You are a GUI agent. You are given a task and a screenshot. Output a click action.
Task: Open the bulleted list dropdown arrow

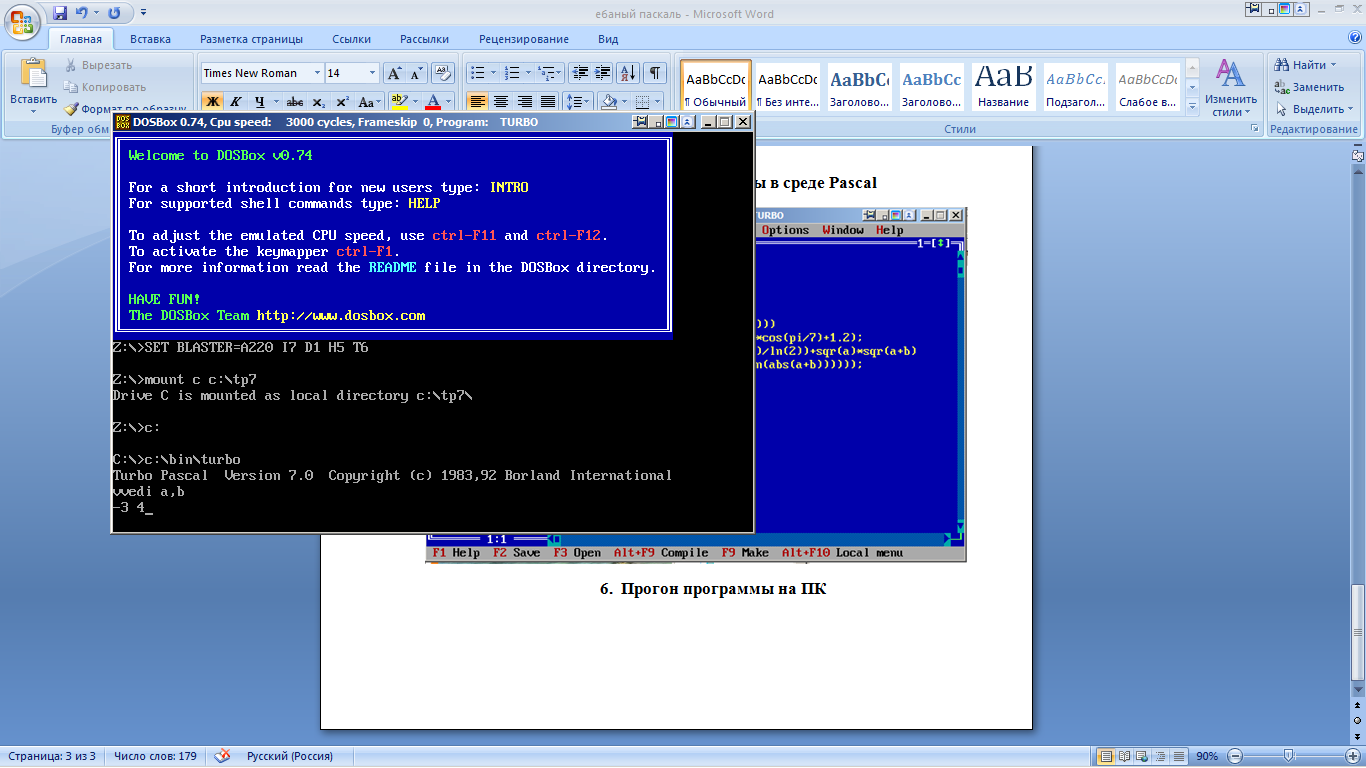click(x=493, y=73)
